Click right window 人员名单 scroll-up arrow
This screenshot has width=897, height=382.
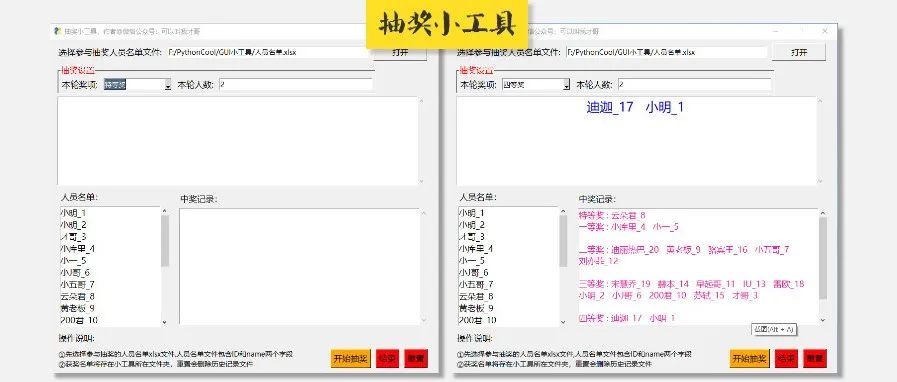[x=563, y=210]
